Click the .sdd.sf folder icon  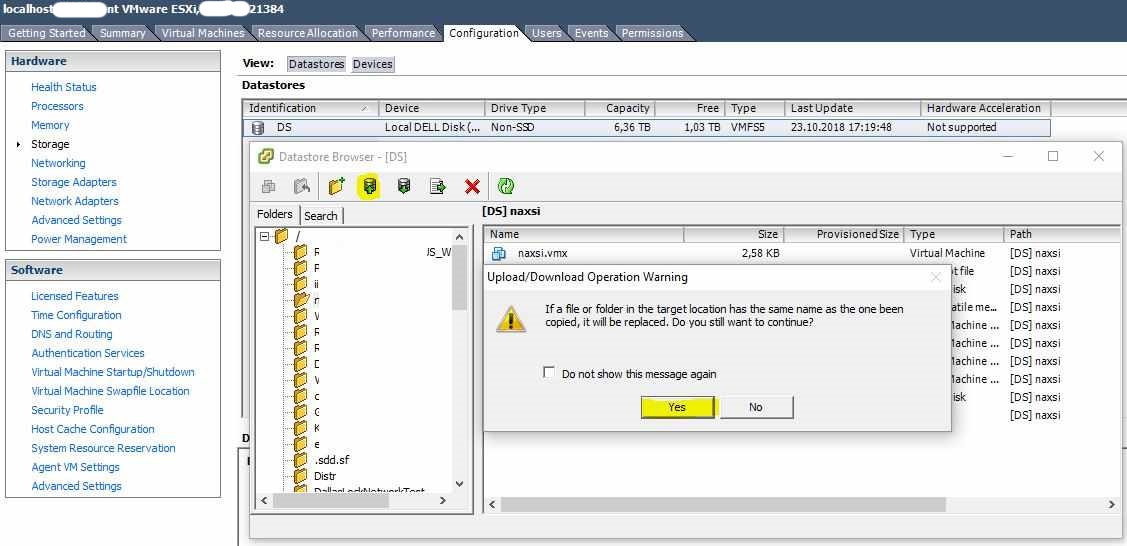point(300,460)
